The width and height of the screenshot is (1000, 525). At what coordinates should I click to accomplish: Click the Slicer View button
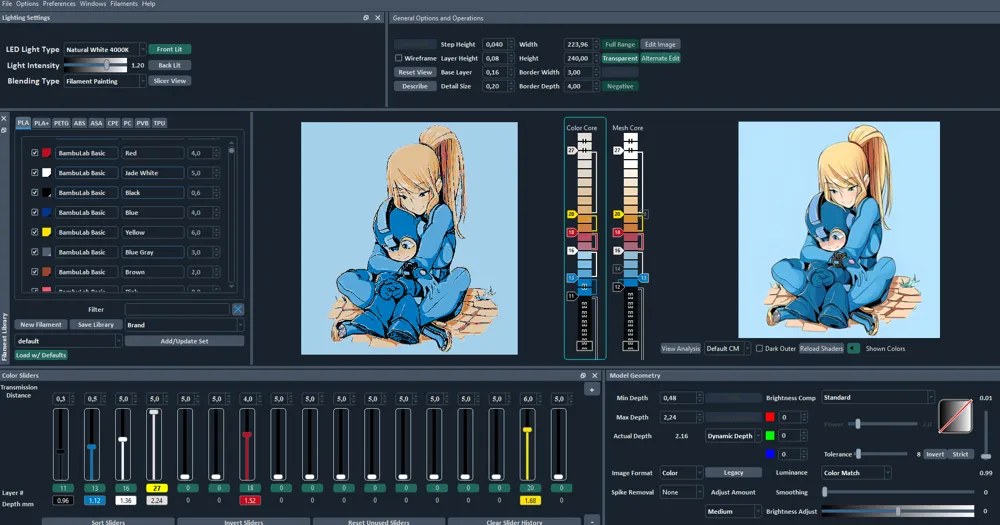point(170,81)
